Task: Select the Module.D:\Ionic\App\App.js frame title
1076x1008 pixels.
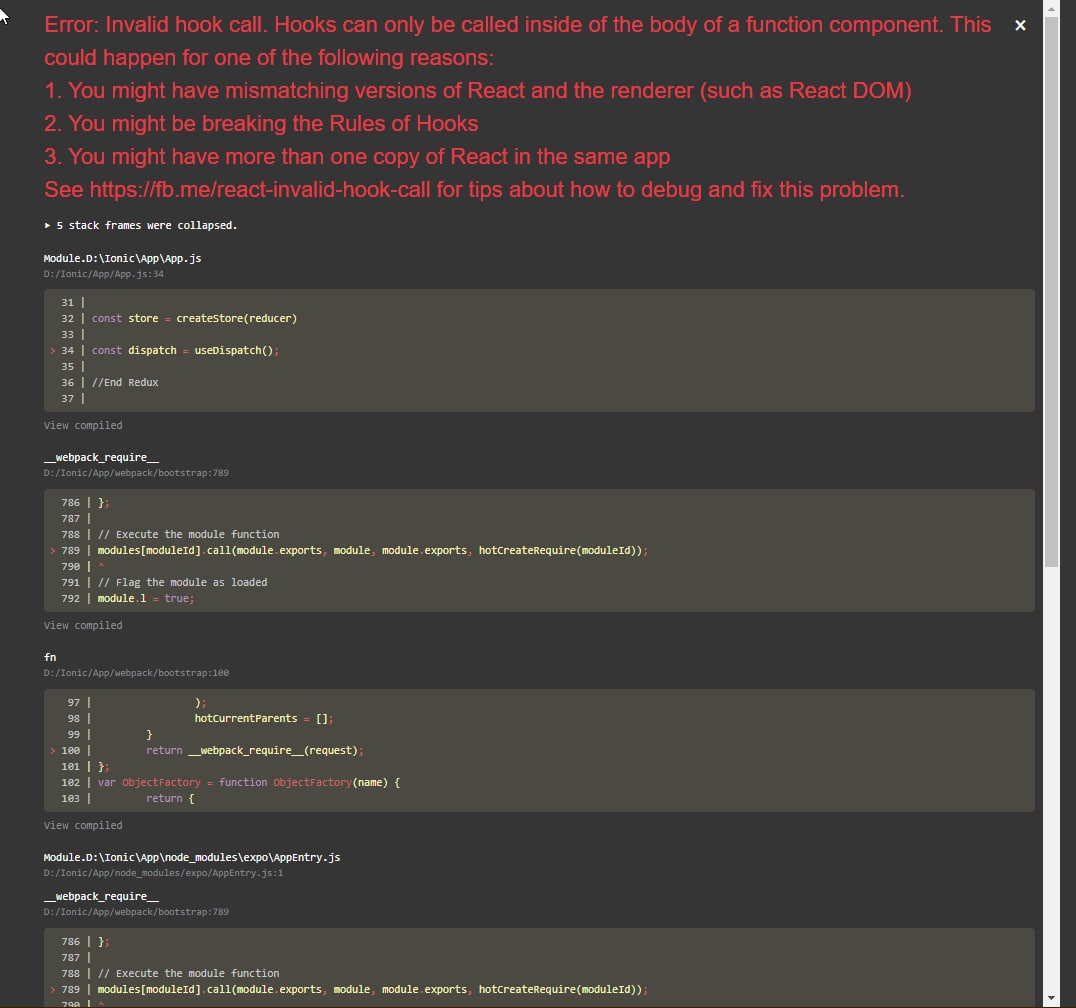Action: pyautogui.click(x=123, y=258)
